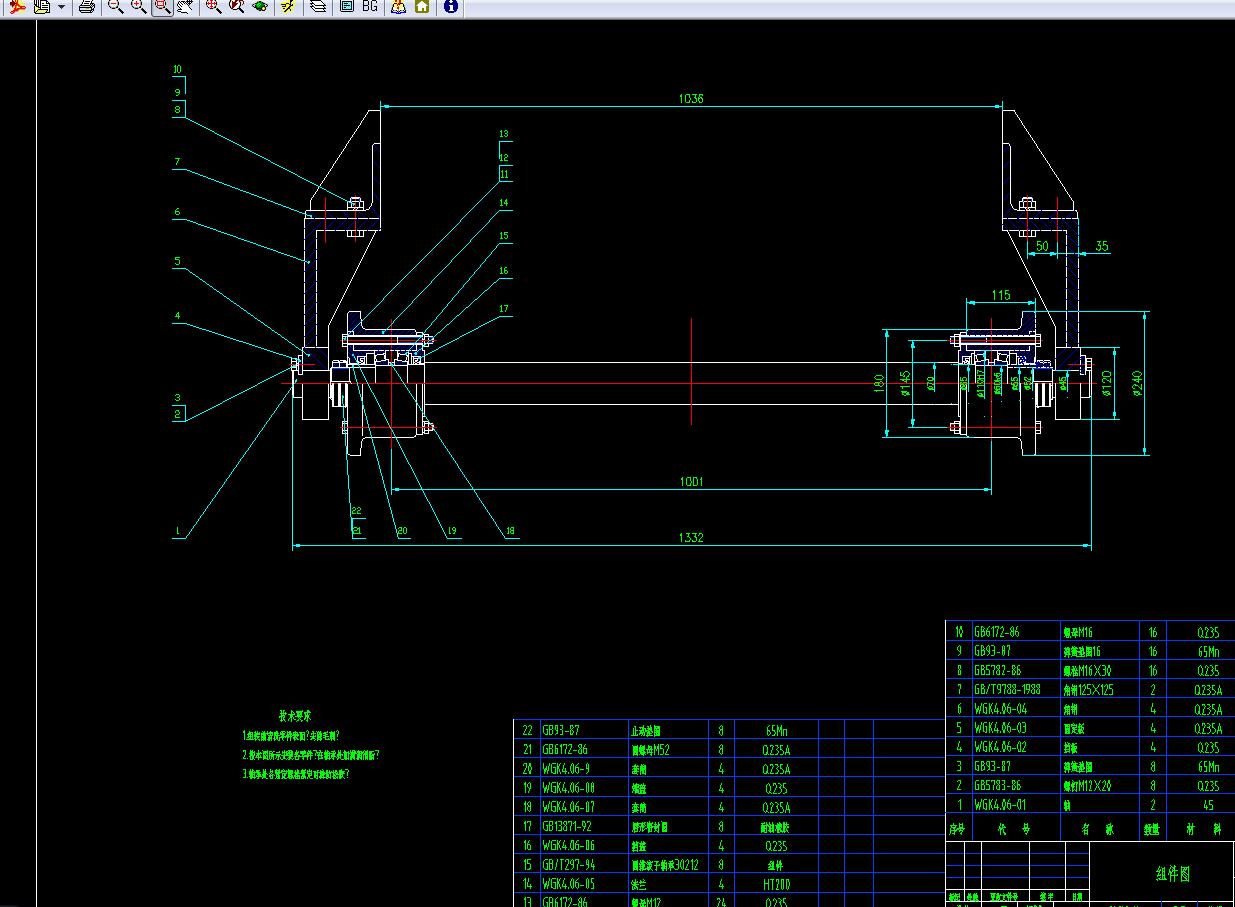Click the ø120 diameter dimension
The height and width of the screenshot is (907, 1235).
pyautogui.click(x=1107, y=383)
